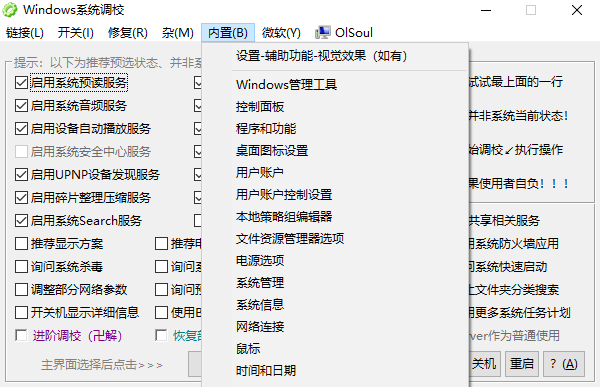Toggle 启用系统音频服务 checkbox
600x387 pixels.
21,106
